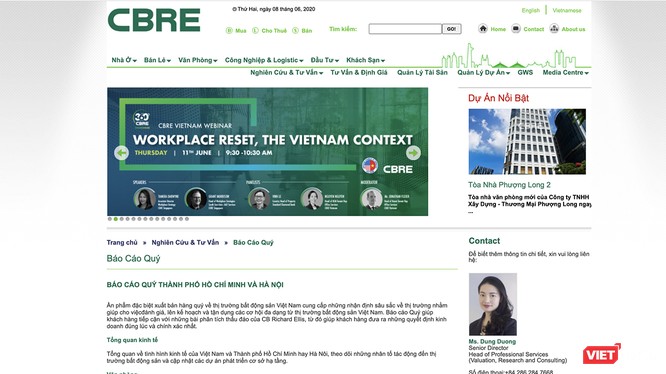
Task: Focus the Tìm kiếm search field
Action: [x=405, y=29]
